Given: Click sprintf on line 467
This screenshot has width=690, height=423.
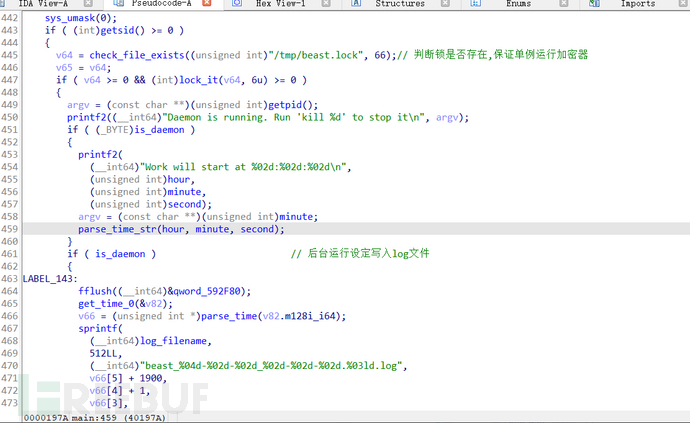Looking at the screenshot, I should (98, 329).
